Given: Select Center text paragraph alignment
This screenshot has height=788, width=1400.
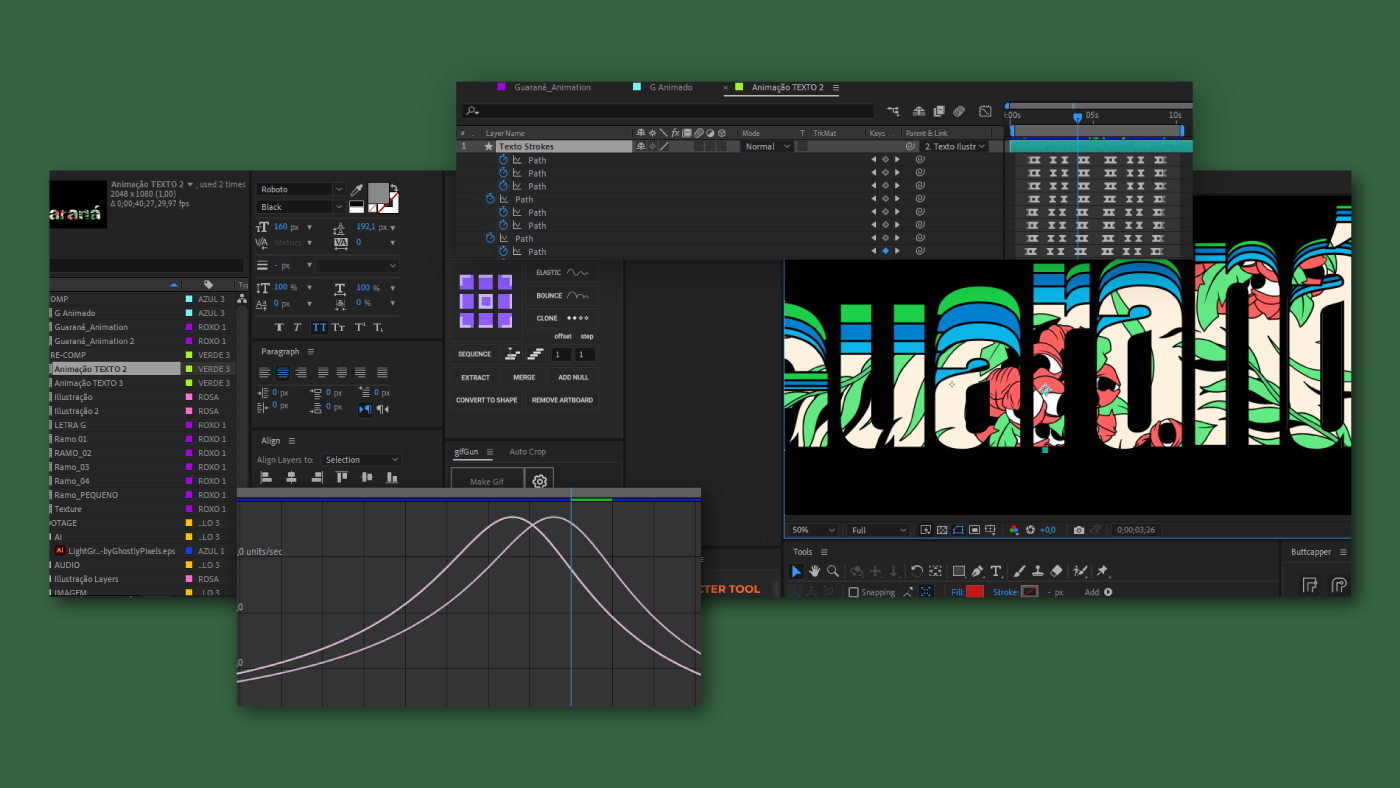Looking at the screenshot, I should 283,373.
